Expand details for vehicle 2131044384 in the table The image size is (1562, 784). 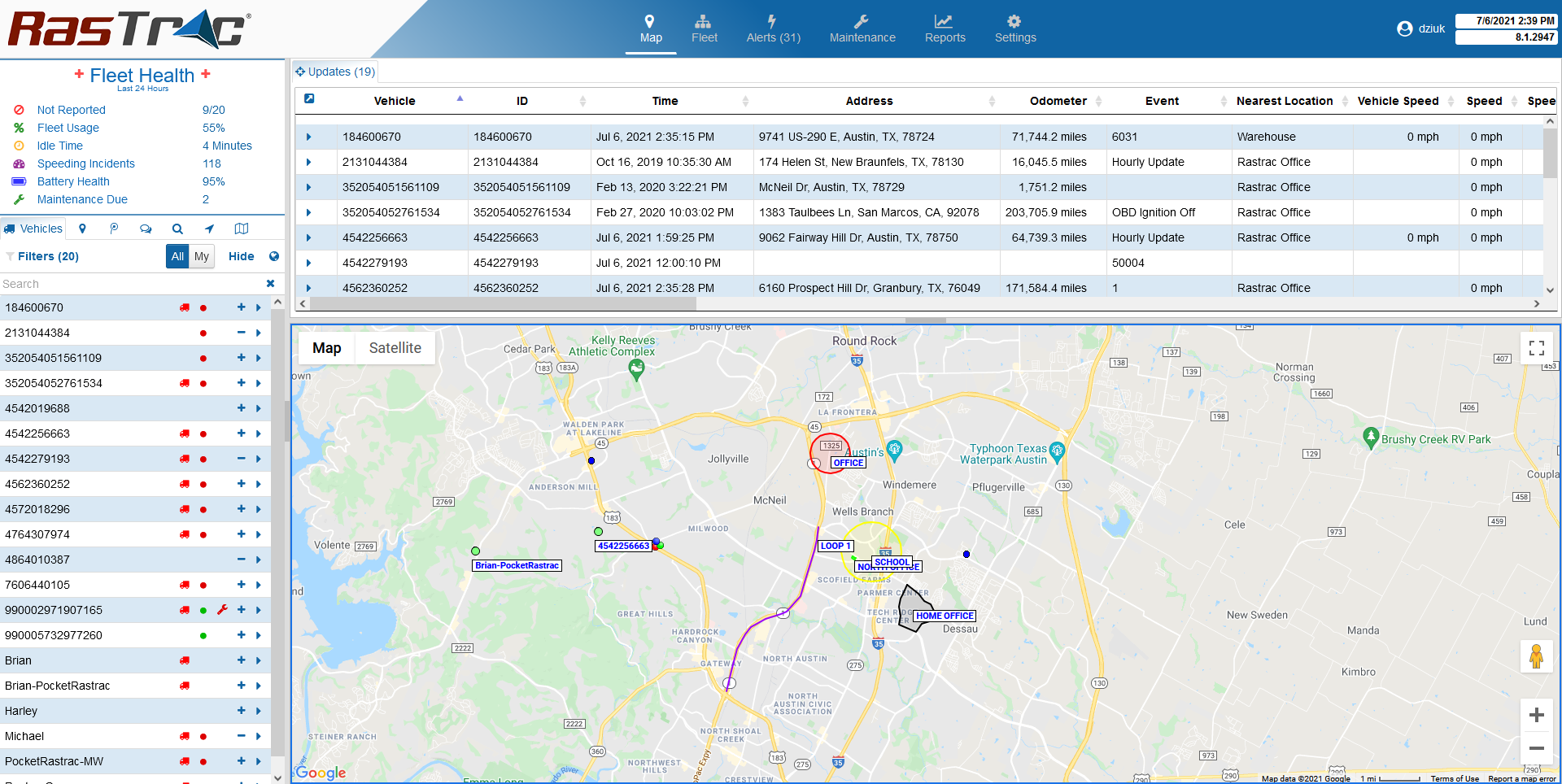308,162
